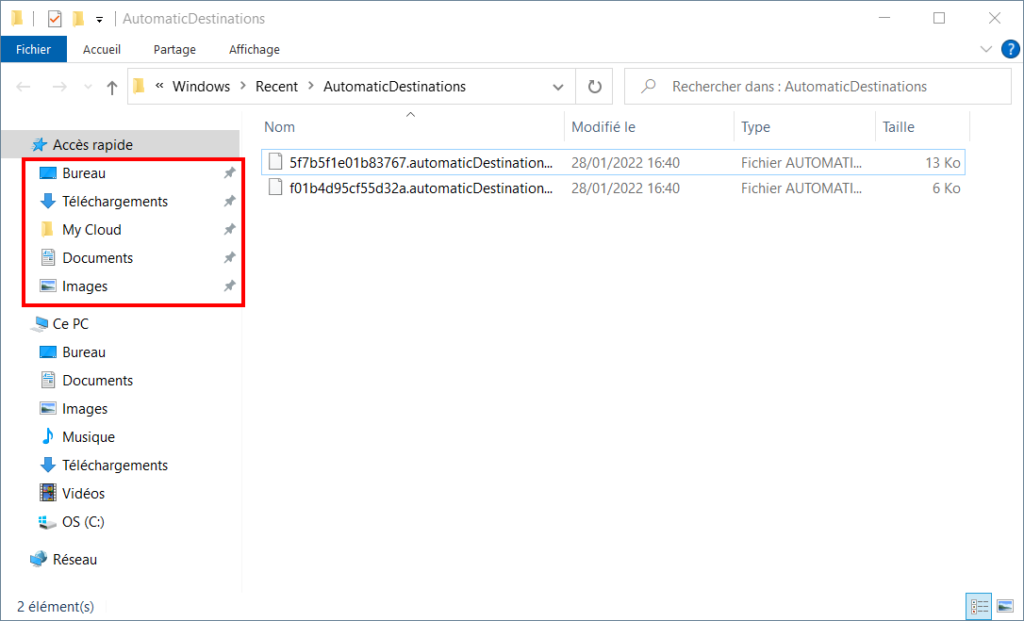Click the Properties icon in quick access toolbar
Image resolution: width=1024 pixels, height=621 pixels.
coord(54,19)
